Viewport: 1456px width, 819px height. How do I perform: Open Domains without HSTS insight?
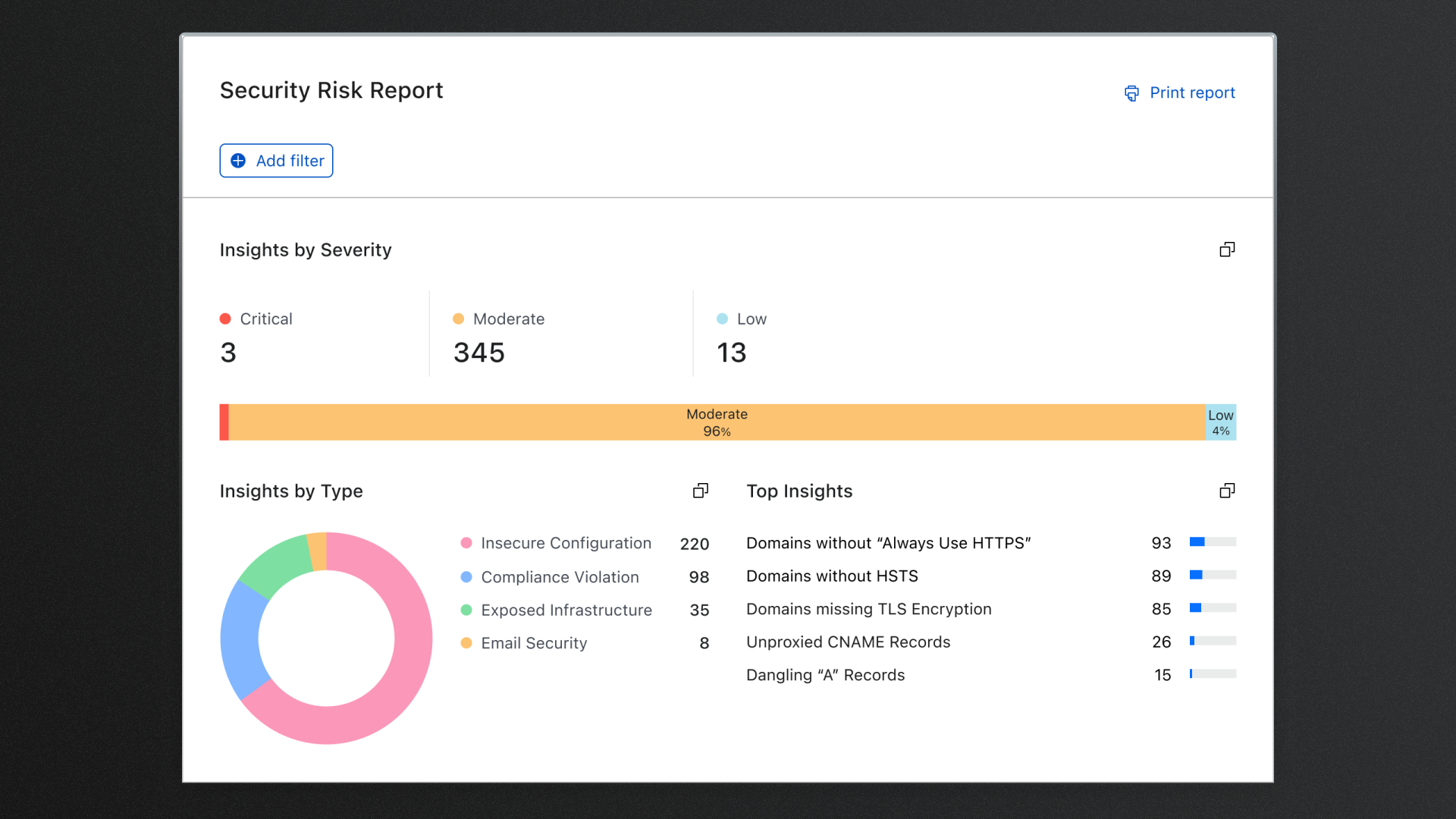832,576
